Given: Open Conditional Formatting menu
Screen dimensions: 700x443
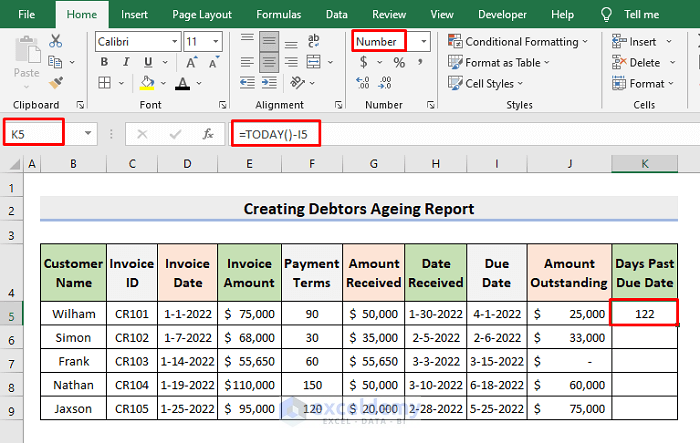Looking at the screenshot, I should [x=520, y=41].
